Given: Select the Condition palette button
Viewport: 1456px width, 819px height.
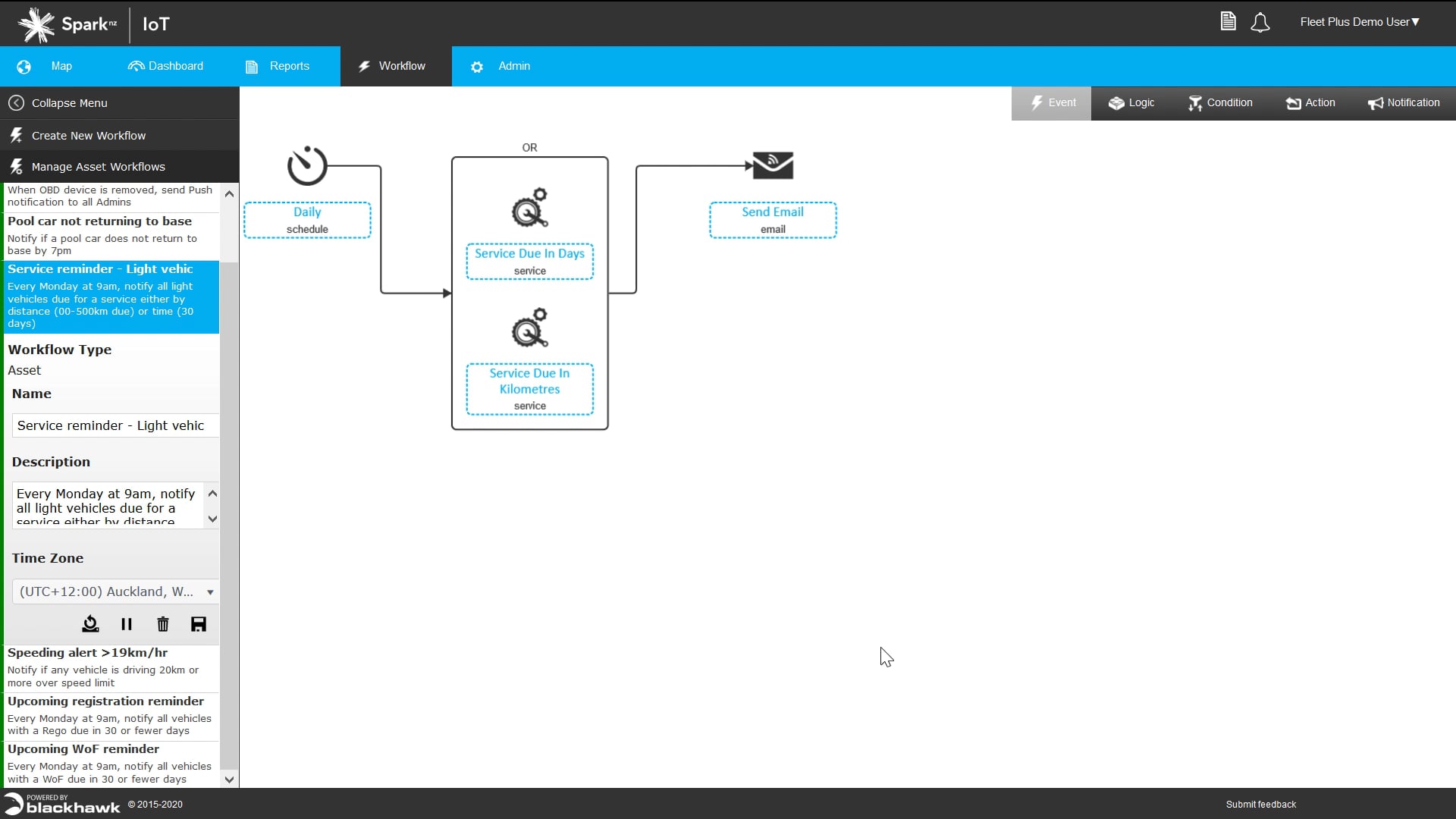Looking at the screenshot, I should (x=1219, y=103).
